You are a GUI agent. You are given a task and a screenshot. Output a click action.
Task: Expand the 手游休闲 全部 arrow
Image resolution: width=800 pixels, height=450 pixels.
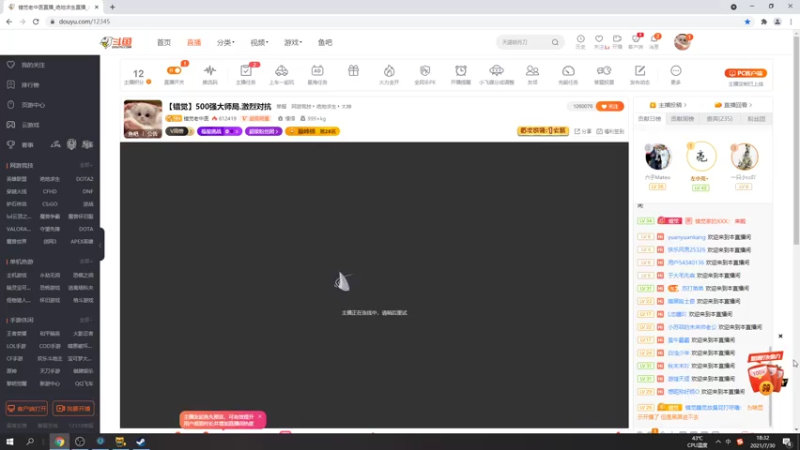[x=86, y=320]
